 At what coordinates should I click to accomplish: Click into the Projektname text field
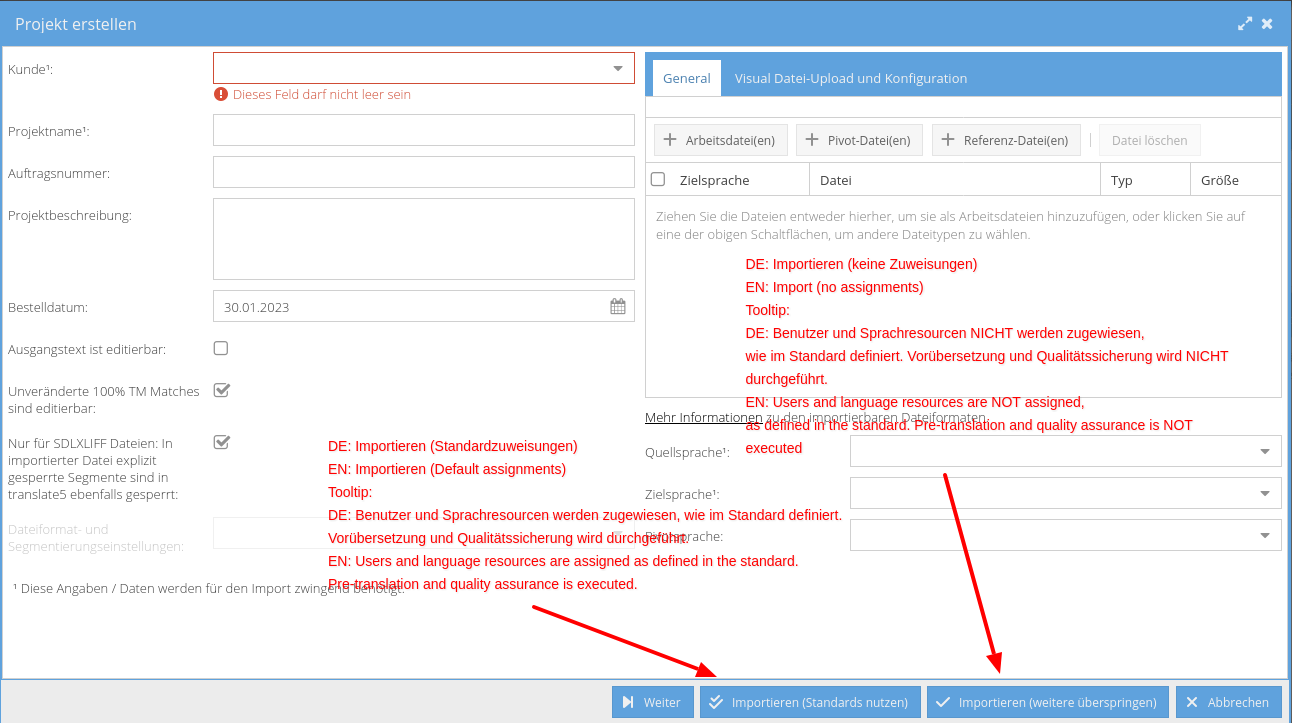[x=423, y=130]
